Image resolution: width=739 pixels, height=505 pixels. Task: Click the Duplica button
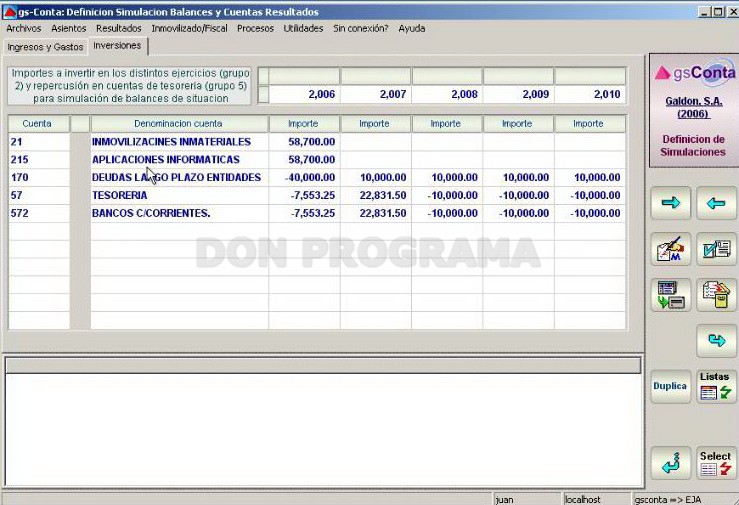pos(671,386)
